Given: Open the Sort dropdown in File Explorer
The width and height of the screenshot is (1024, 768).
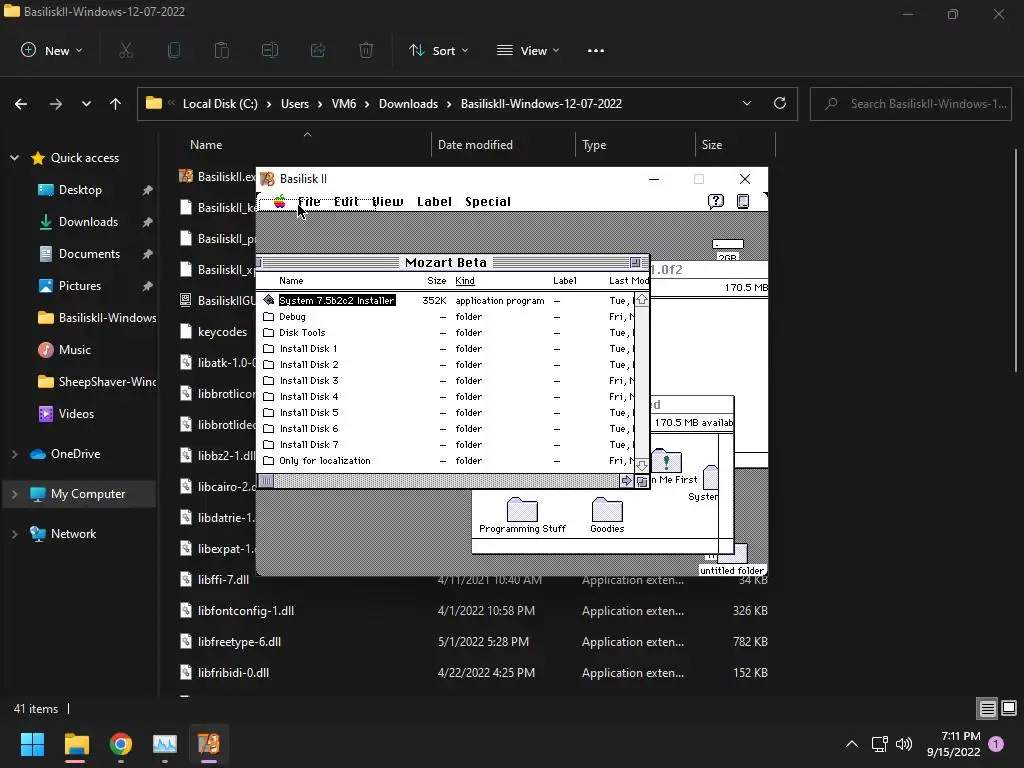Looking at the screenshot, I should (x=439, y=50).
